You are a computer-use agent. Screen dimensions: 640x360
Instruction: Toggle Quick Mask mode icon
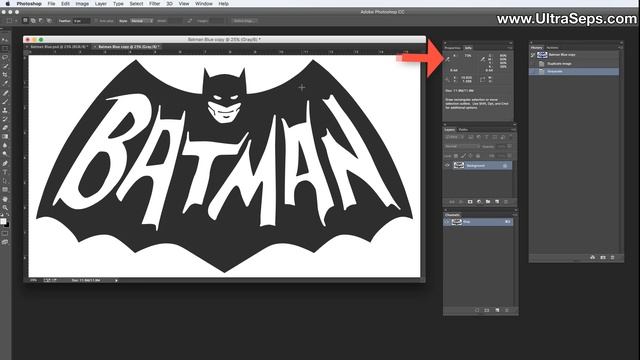click(5, 233)
